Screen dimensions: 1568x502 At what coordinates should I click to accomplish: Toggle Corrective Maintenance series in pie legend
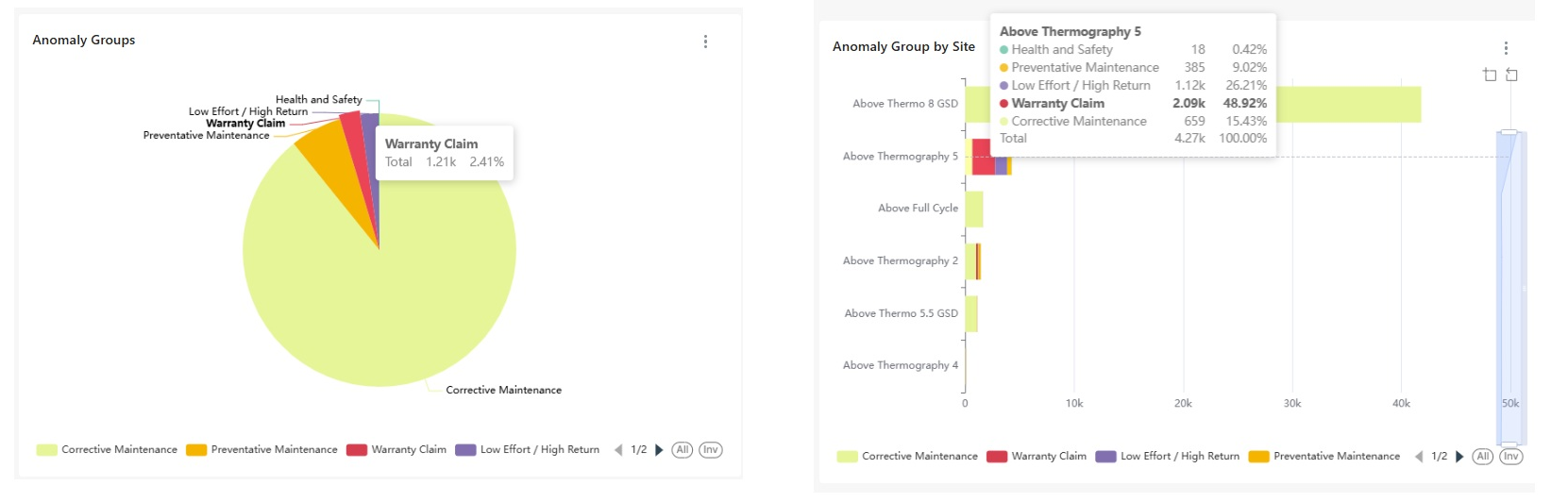click(107, 450)
